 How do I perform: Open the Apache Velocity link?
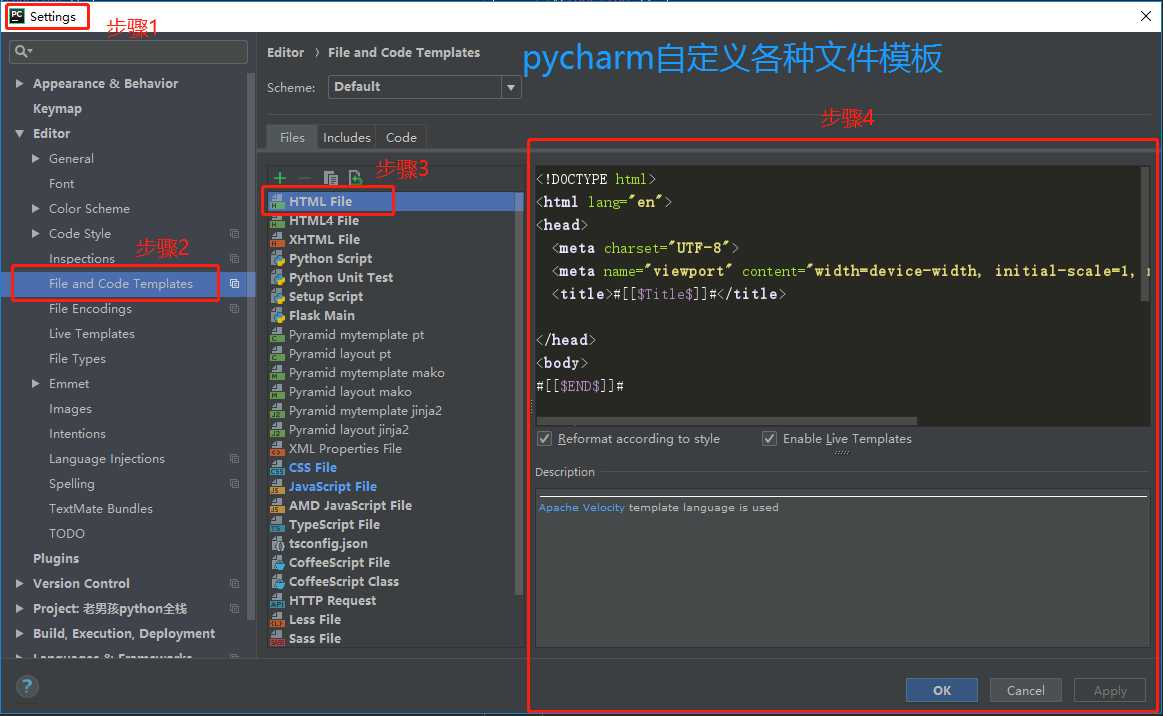tap(582, 508)
